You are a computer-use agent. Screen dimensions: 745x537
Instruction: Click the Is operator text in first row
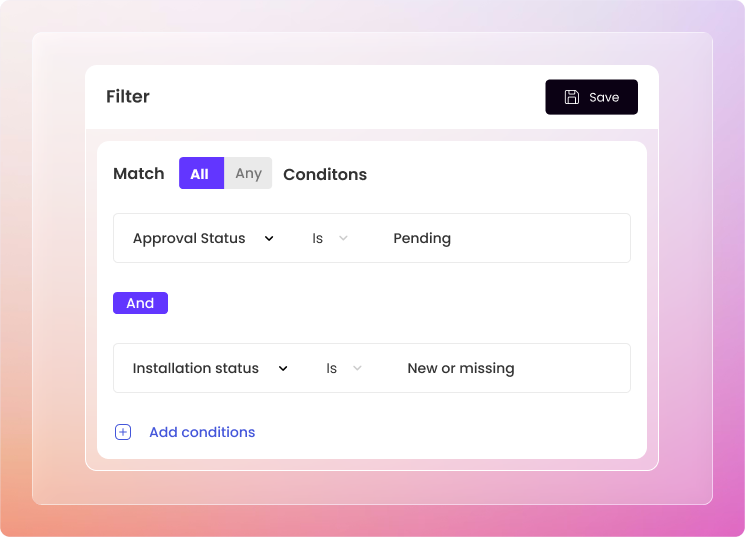click(x=318, y=239)
